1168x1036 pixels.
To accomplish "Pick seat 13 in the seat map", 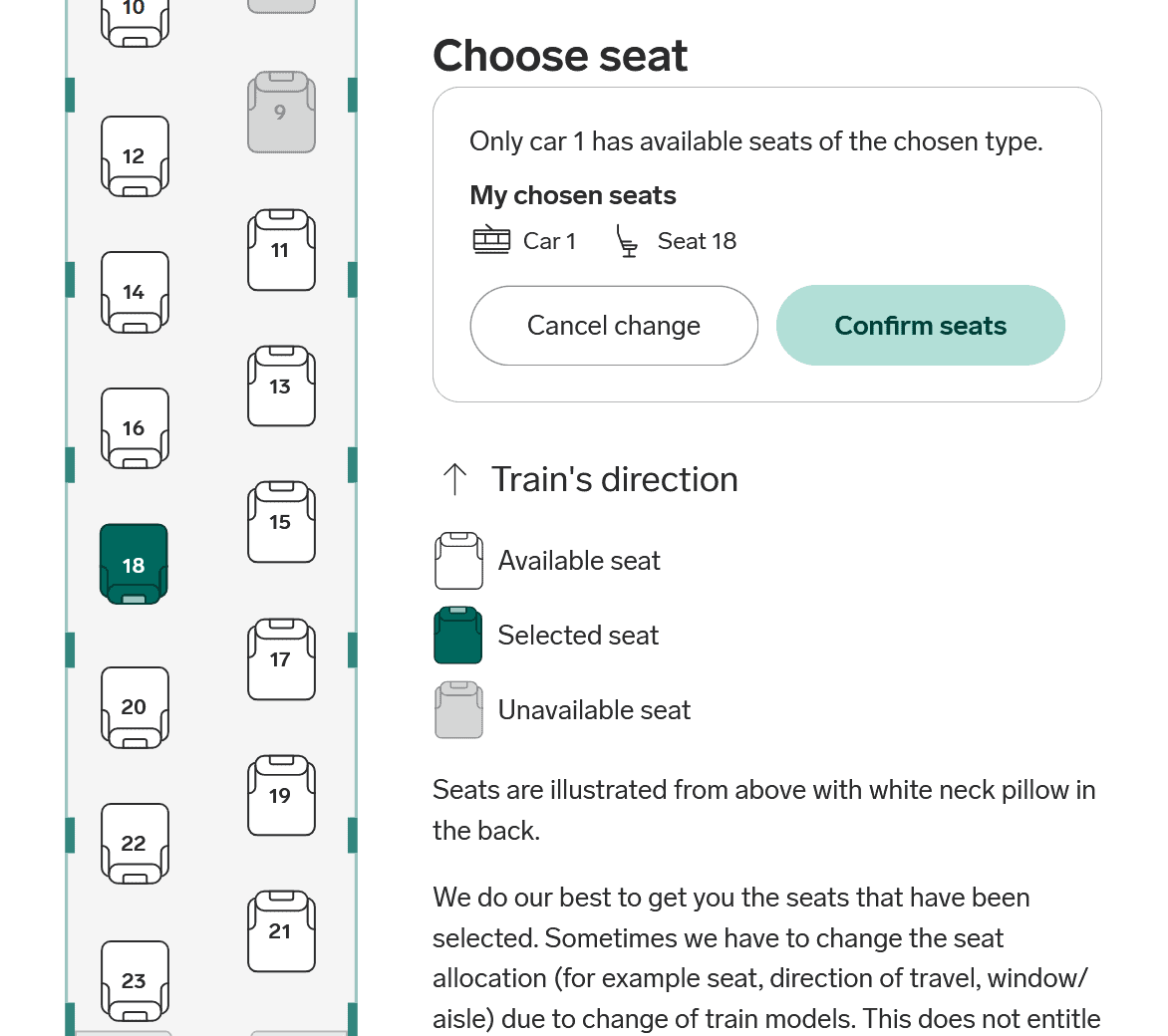I will (x=281, y=387).
